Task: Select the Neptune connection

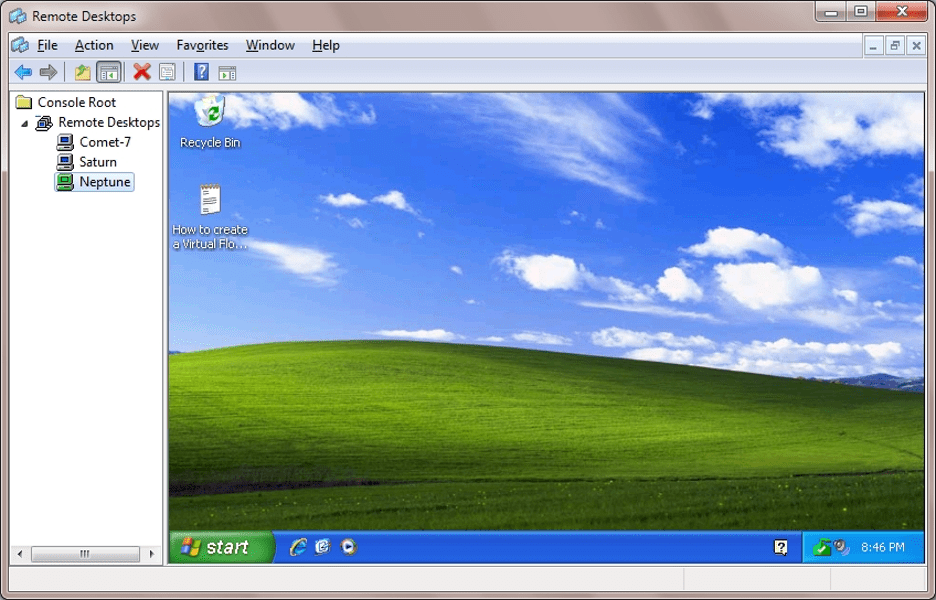Action: pos(105,181)
